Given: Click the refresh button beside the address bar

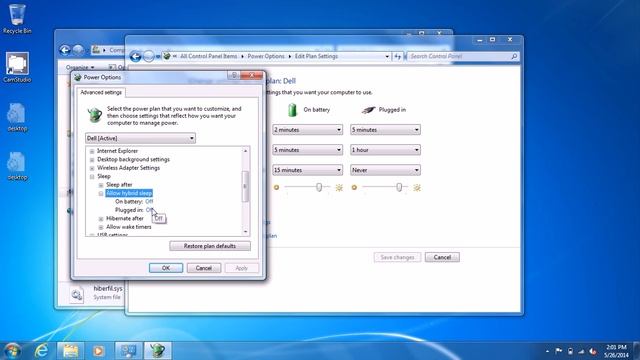Looking at the screenshot, I should 397,56.
